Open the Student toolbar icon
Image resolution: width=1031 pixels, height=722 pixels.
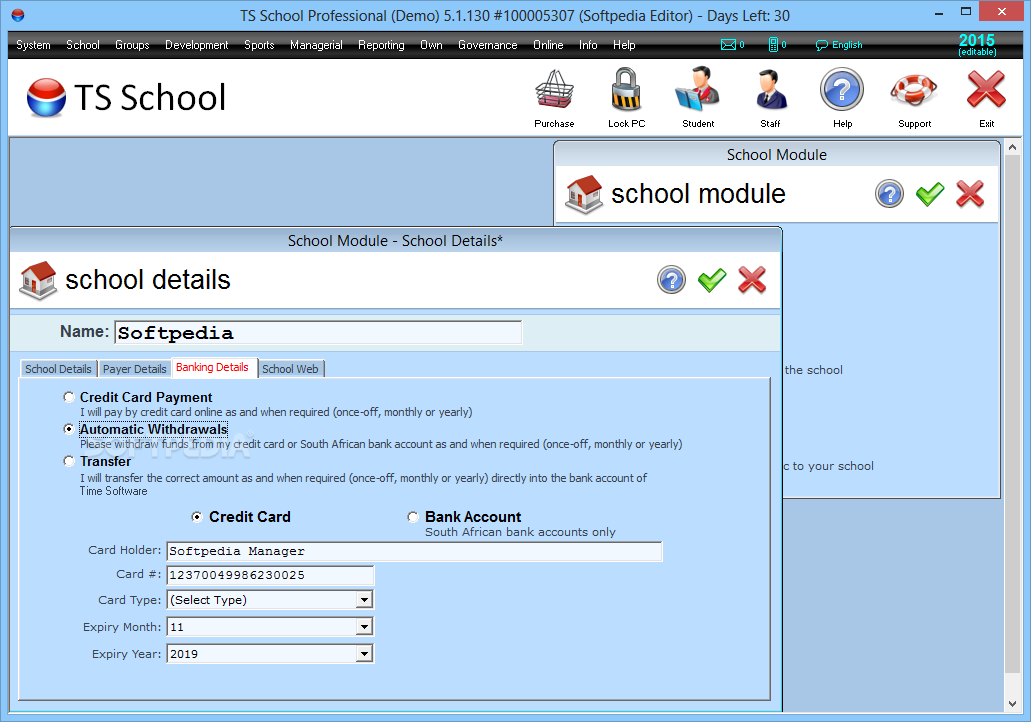coord(698,89)
